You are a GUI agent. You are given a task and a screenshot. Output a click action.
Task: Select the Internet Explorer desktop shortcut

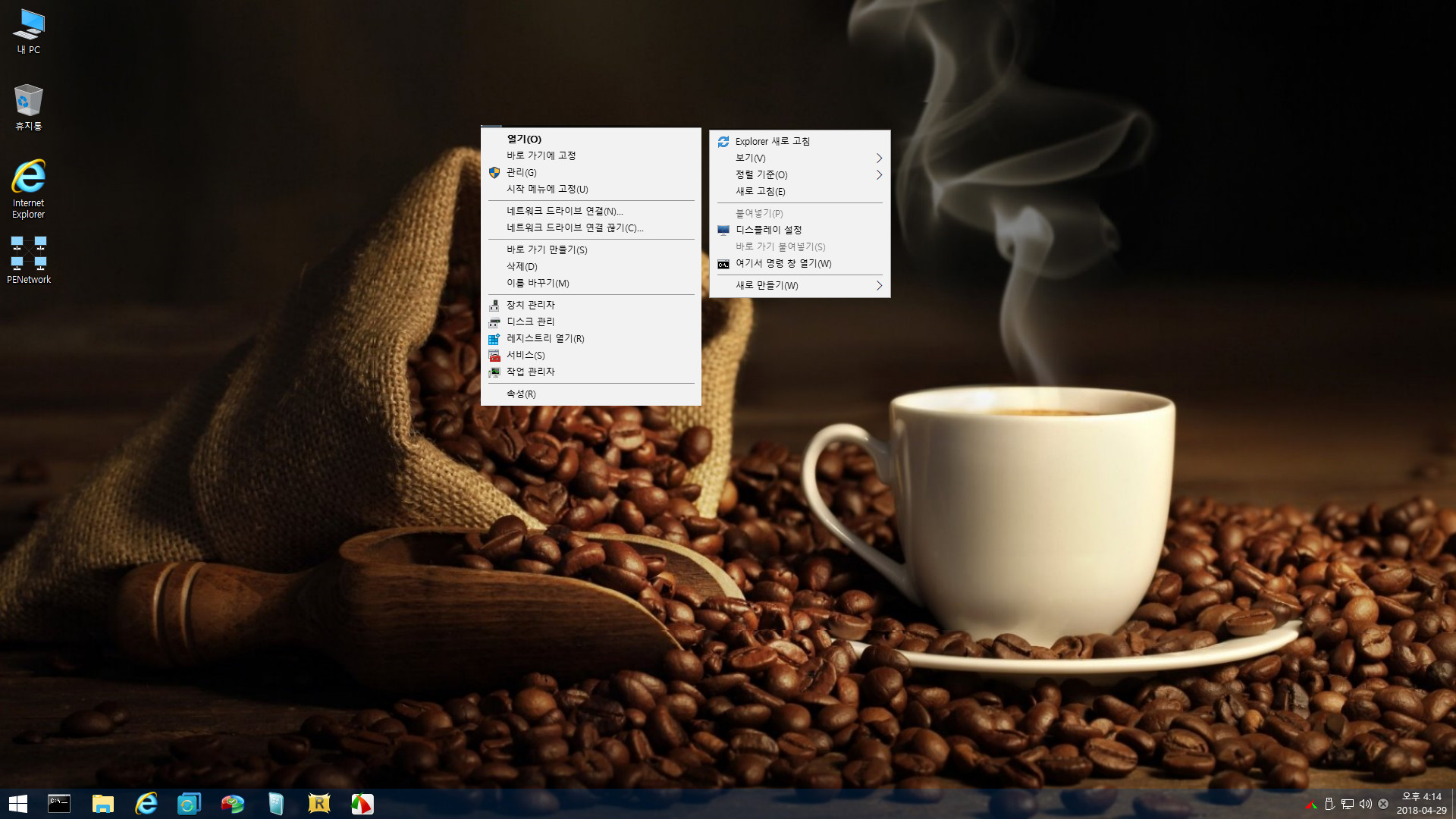pos(29,189)
